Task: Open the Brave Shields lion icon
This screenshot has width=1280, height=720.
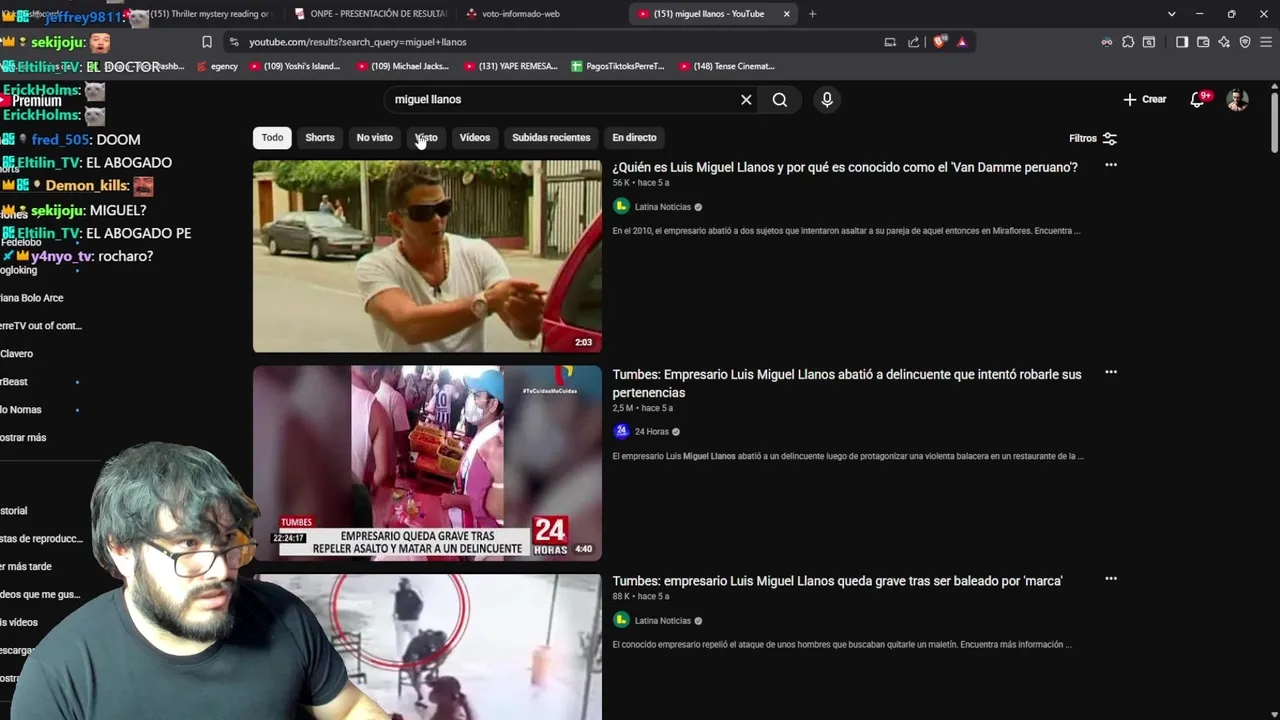Action: coord(938,42)
